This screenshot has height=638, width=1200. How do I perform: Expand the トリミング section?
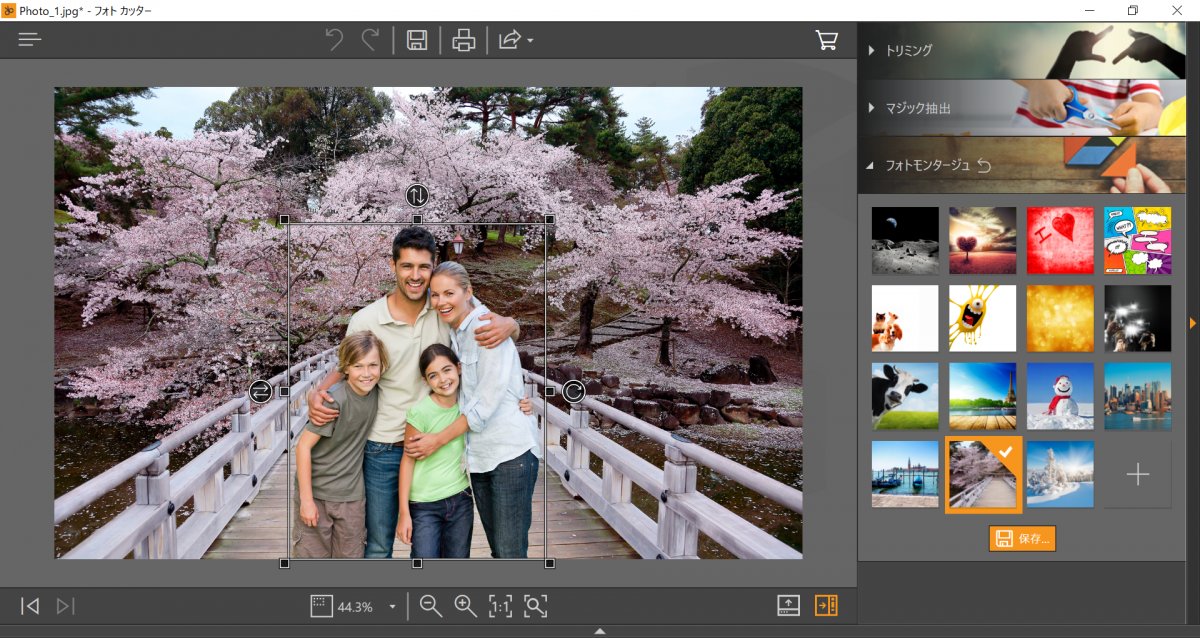point(908,50)
